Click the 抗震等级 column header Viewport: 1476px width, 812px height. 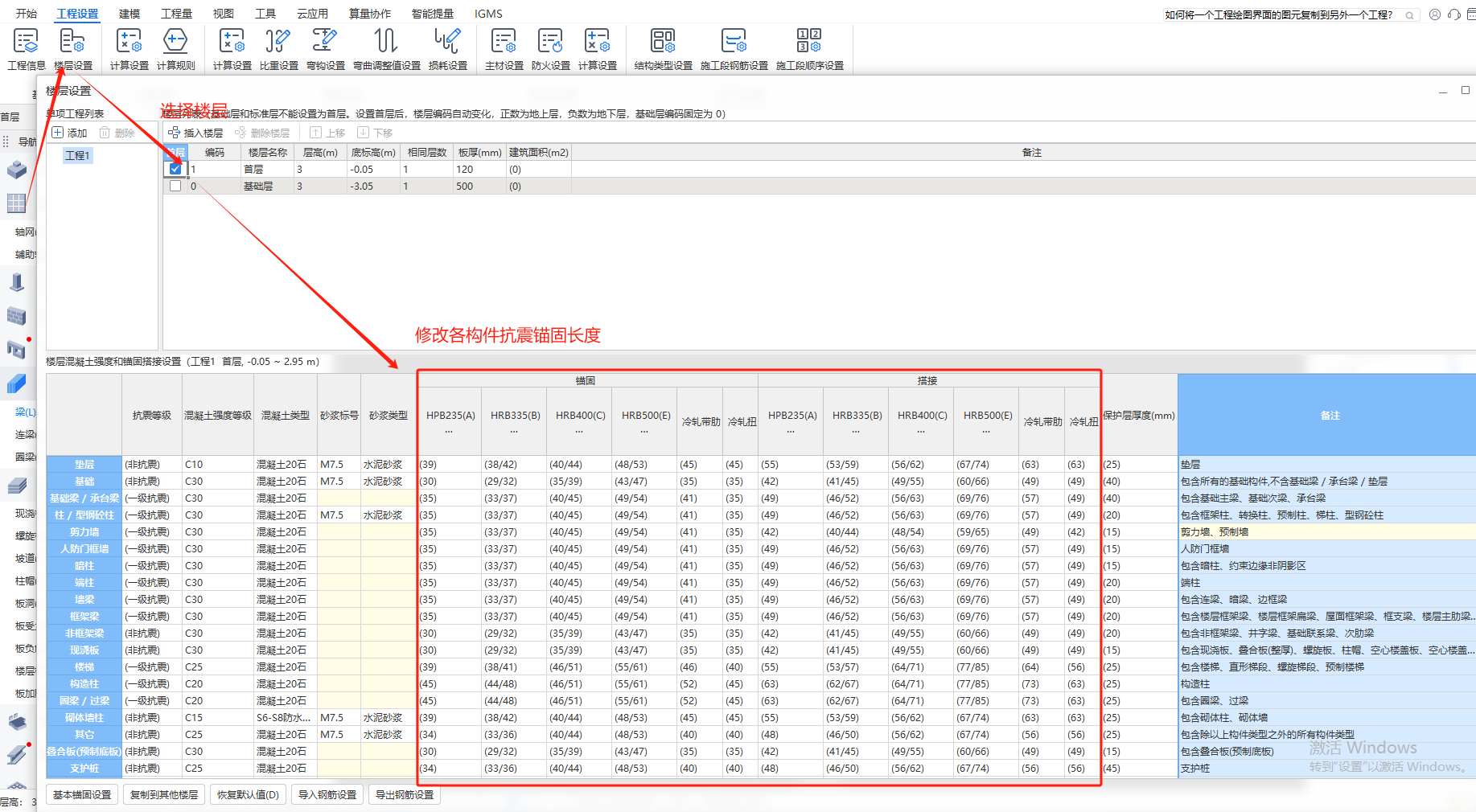(x=152, y=415)
